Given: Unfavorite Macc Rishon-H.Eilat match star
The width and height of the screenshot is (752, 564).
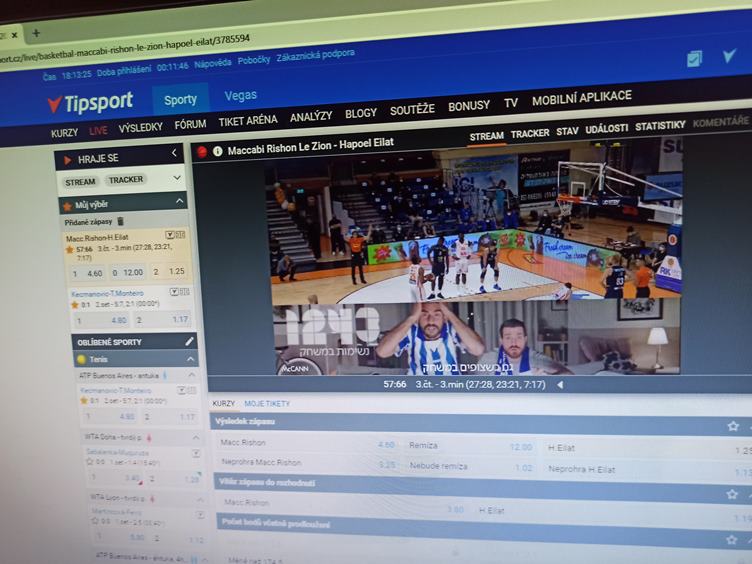Looking at the screenshot, I should coord(70,249).
